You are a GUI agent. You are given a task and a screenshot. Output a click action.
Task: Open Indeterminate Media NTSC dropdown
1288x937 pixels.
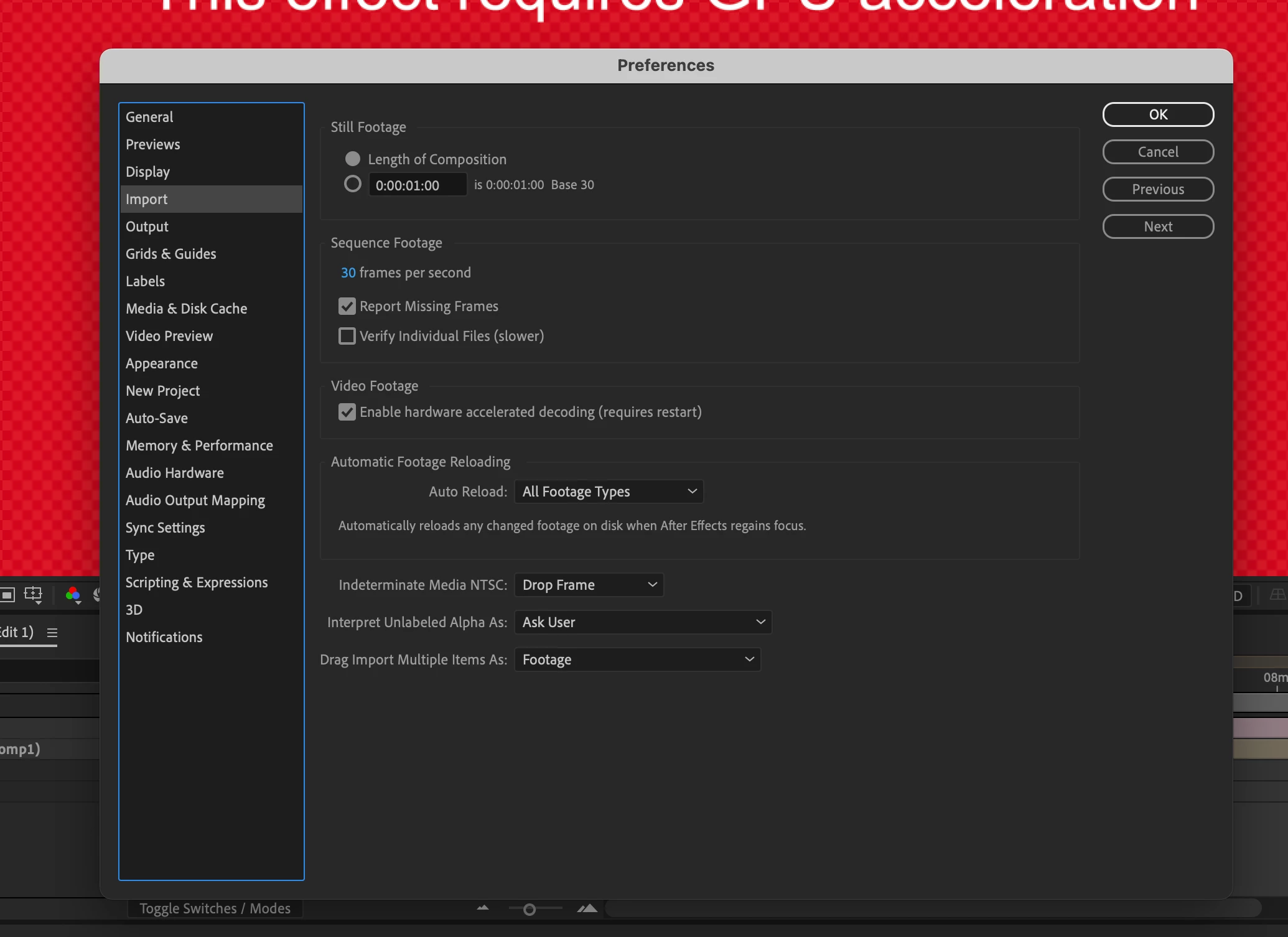589,585
